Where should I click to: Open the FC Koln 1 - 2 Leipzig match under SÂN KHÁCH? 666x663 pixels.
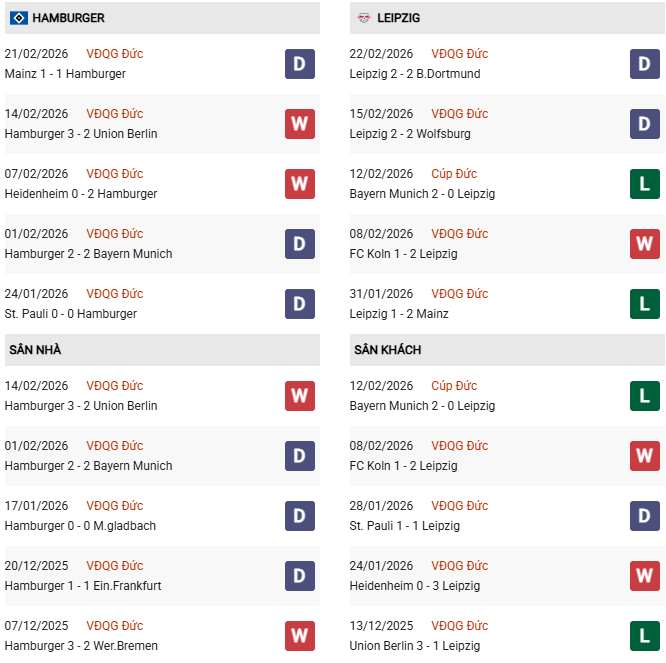[403, 466]
